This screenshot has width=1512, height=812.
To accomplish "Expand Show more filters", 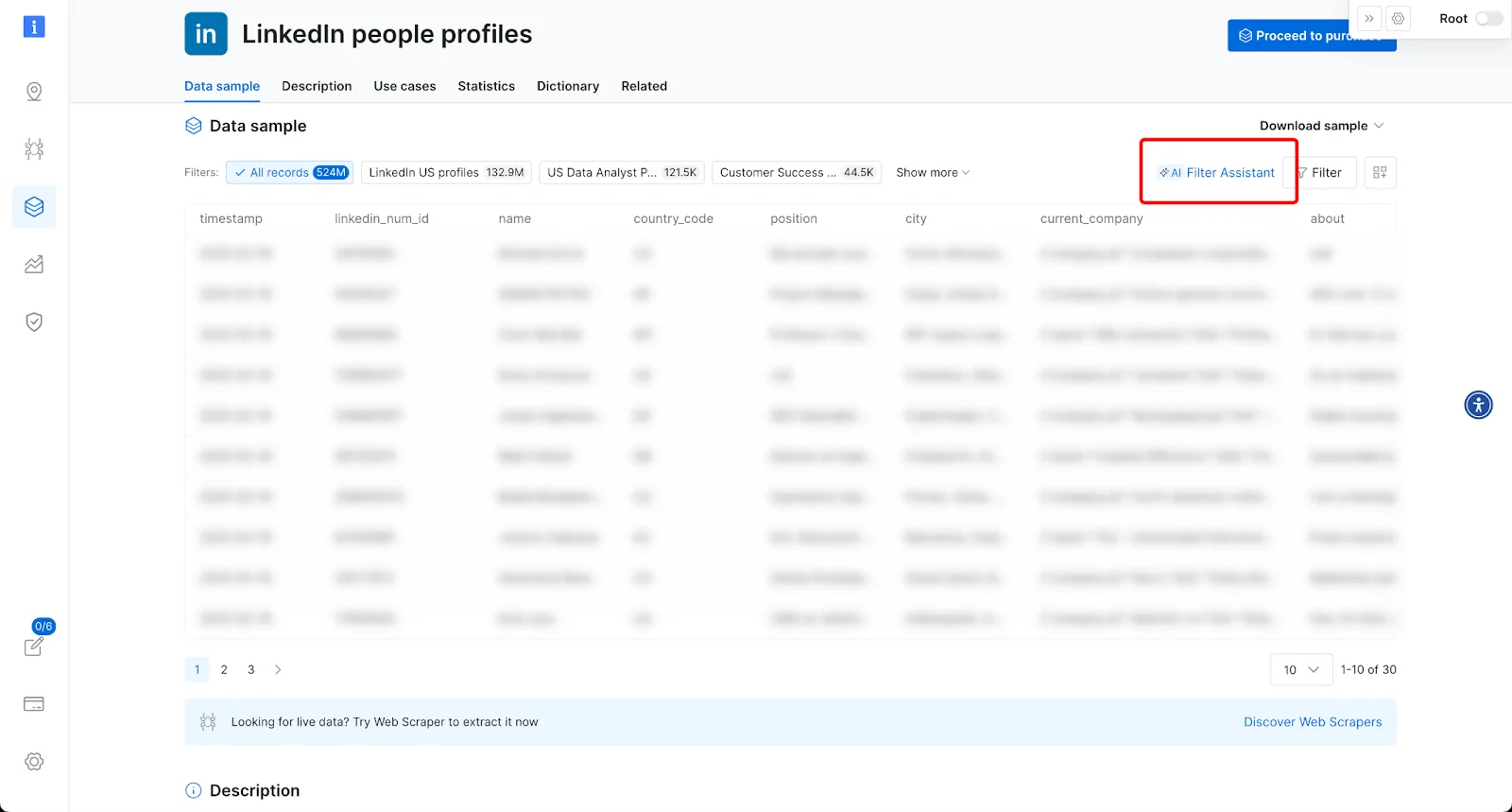I will (x=933, y=172).
